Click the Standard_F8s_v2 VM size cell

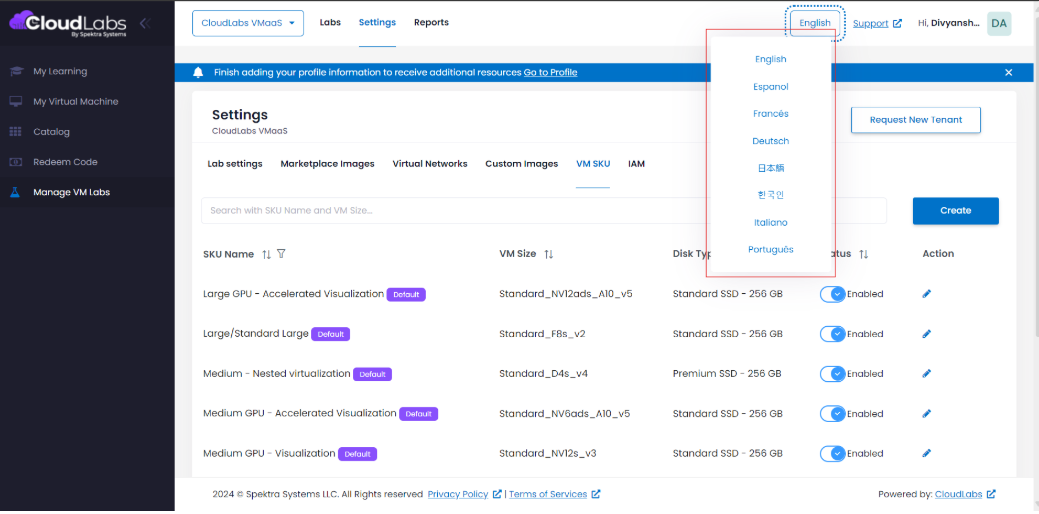[542, 334]
